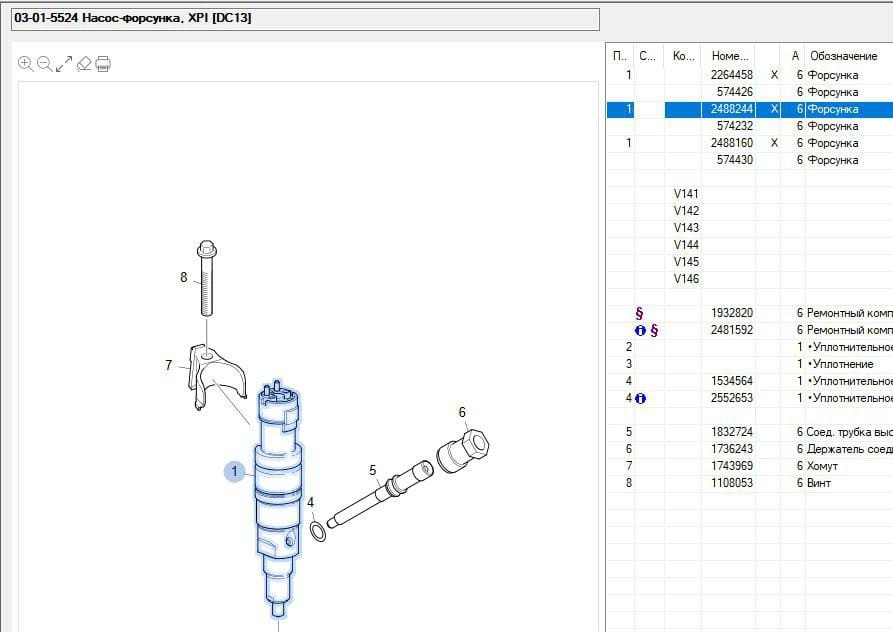This screenshot has width=893, height=632.
Task: Click the Номе... column header
Action: tap(727, 56)
